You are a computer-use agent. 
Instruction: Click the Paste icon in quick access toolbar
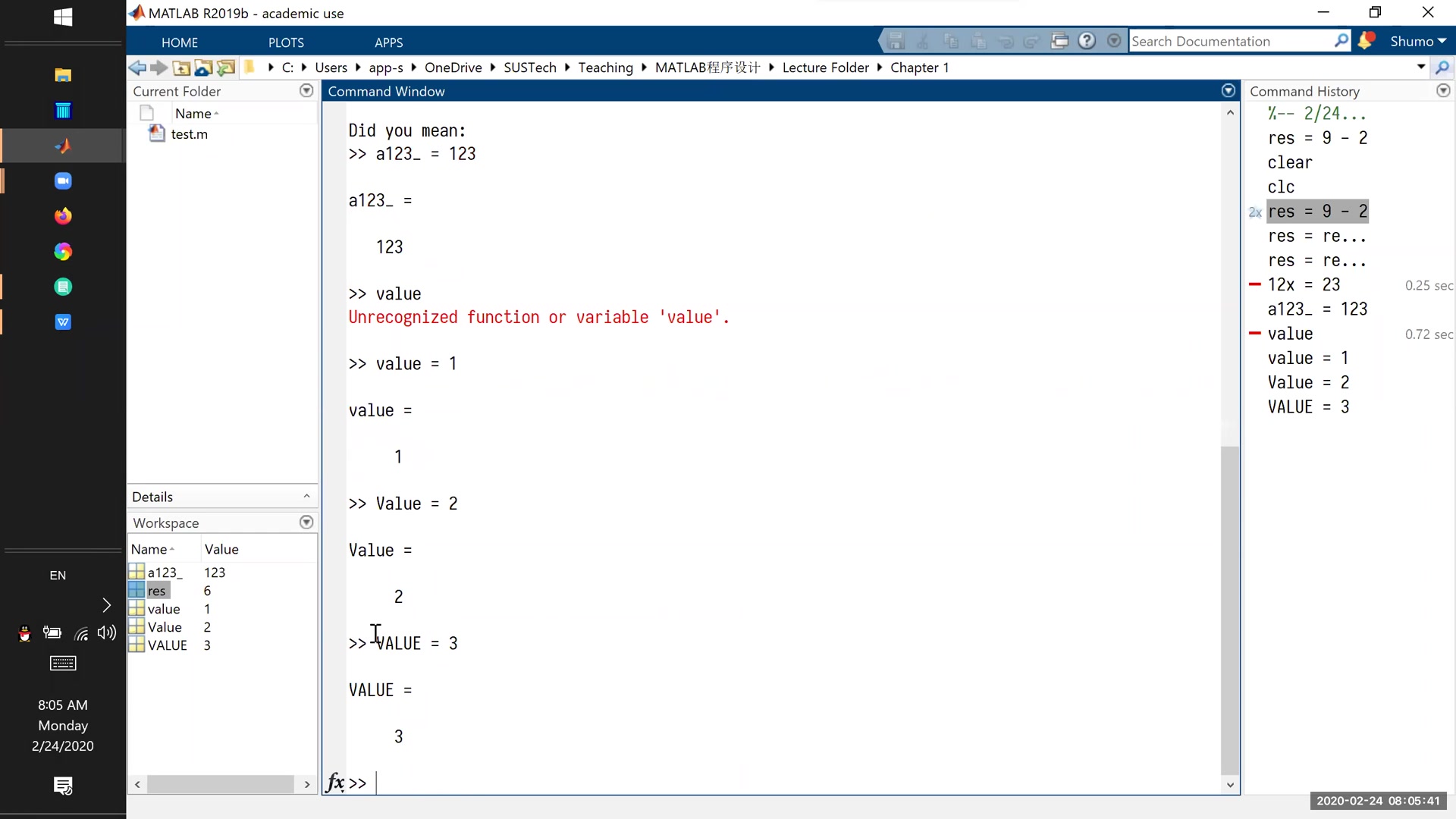pos(978,41)
